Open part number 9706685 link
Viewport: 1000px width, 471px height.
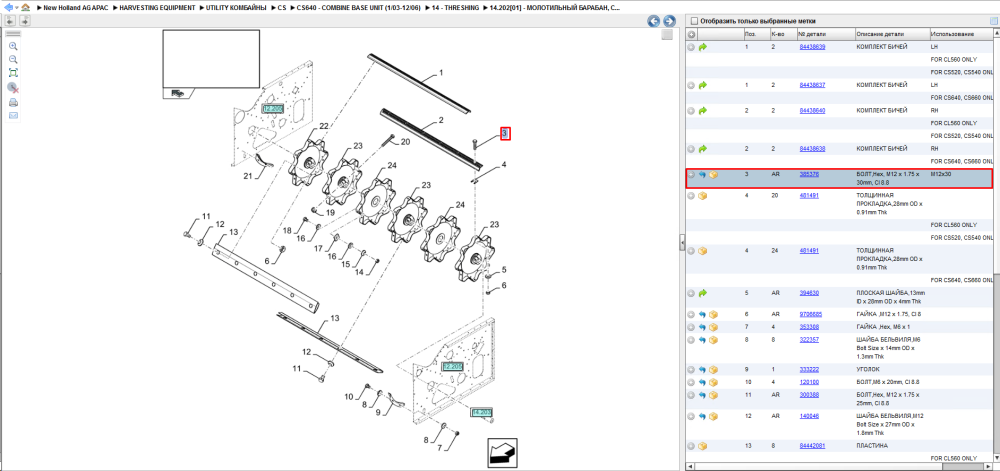tap(811, 314)
